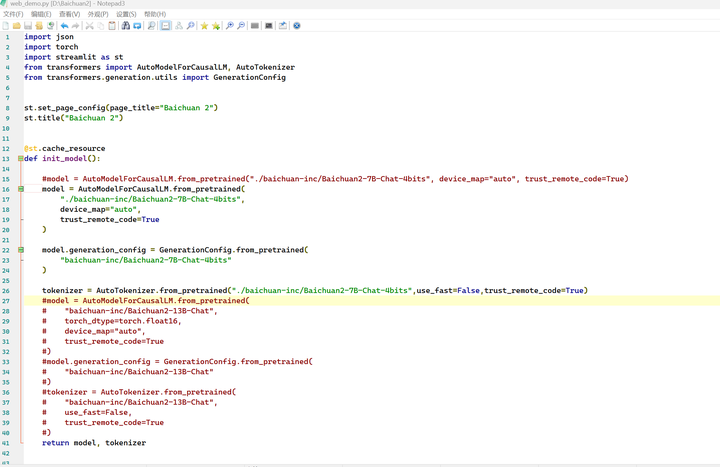Click the text 'import json'
The image size is (720, 467).
click(49, 37)
